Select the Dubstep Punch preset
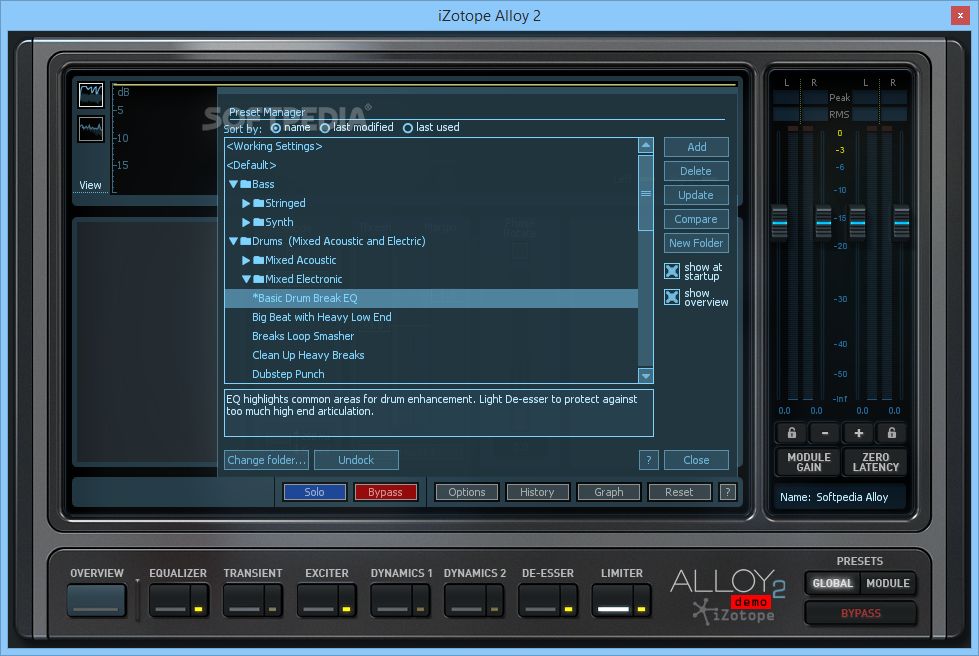The image size is (979, 656). 431,374
